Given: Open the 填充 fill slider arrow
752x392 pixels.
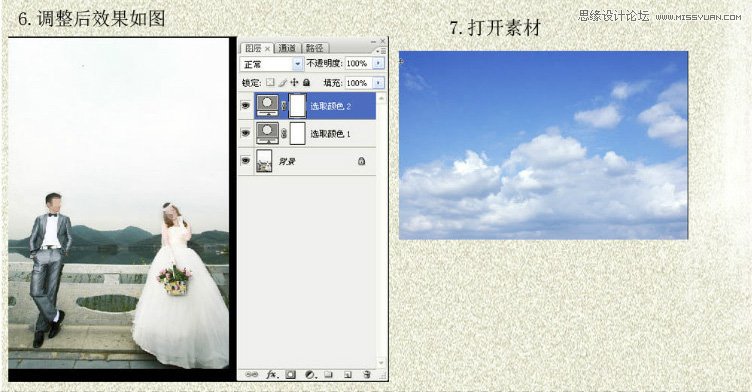Looking at the screenshot, I should click(378, 83).
